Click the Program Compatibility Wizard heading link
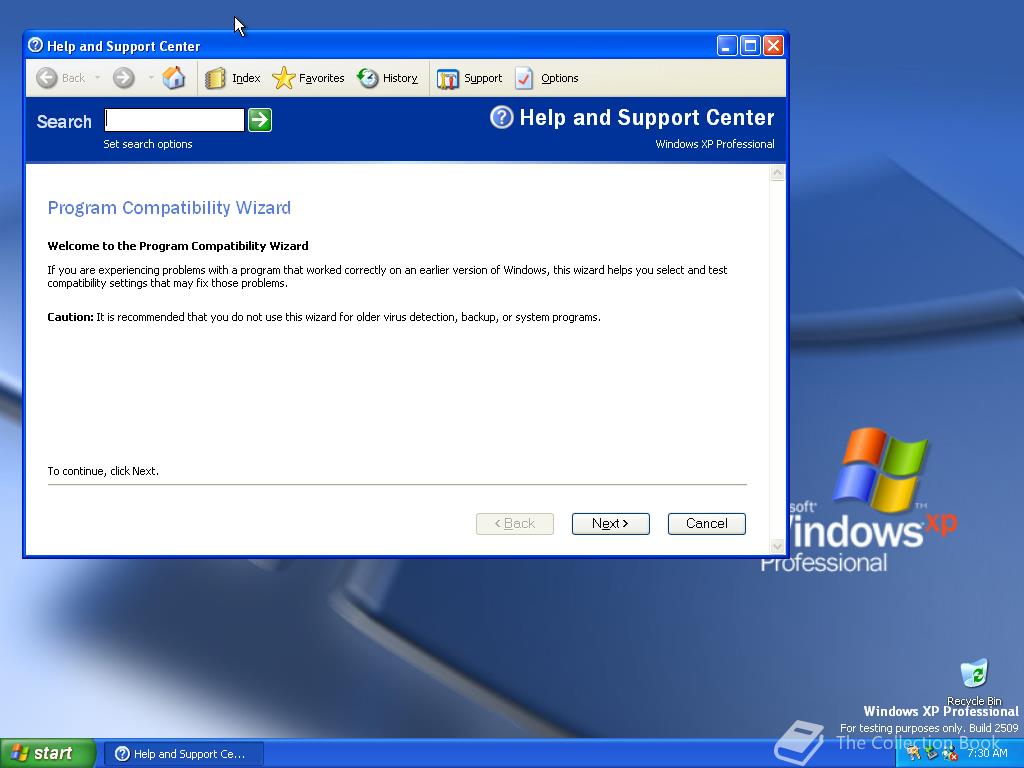1024x768 pixels. point(168,208)
